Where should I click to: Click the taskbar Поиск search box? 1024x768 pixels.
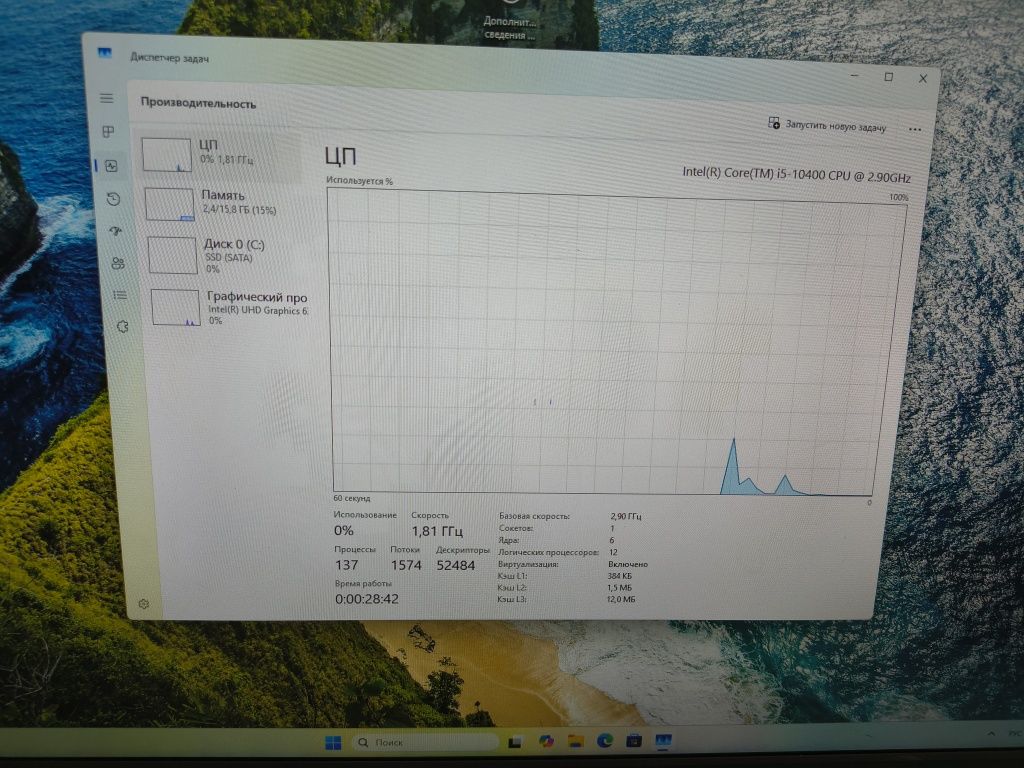tap(425, 743)
